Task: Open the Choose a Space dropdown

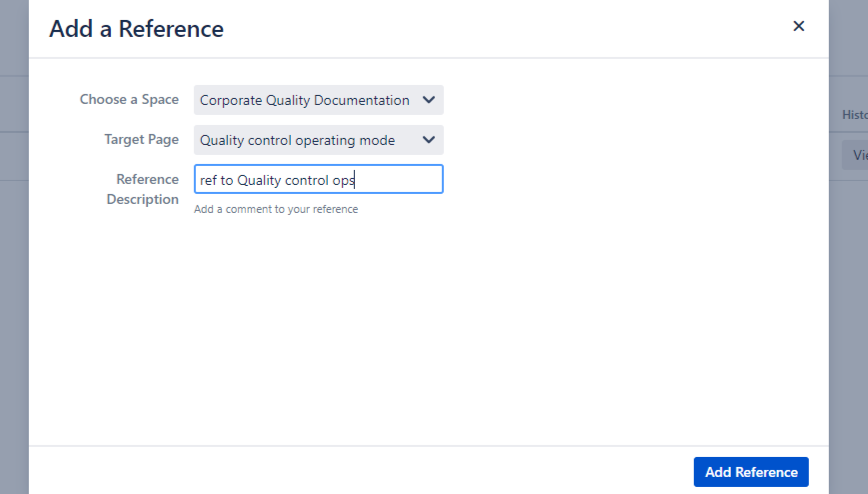Action: pyautogui.click(x=318, y=100)
